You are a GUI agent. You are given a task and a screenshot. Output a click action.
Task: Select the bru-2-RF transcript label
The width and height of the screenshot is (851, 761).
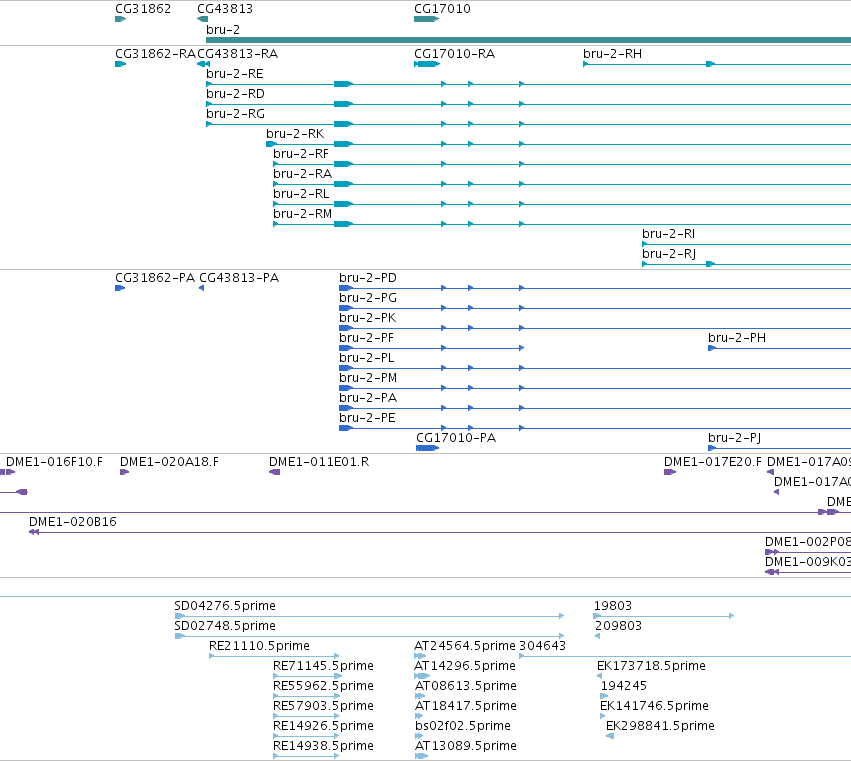click(x=301, y=154)
